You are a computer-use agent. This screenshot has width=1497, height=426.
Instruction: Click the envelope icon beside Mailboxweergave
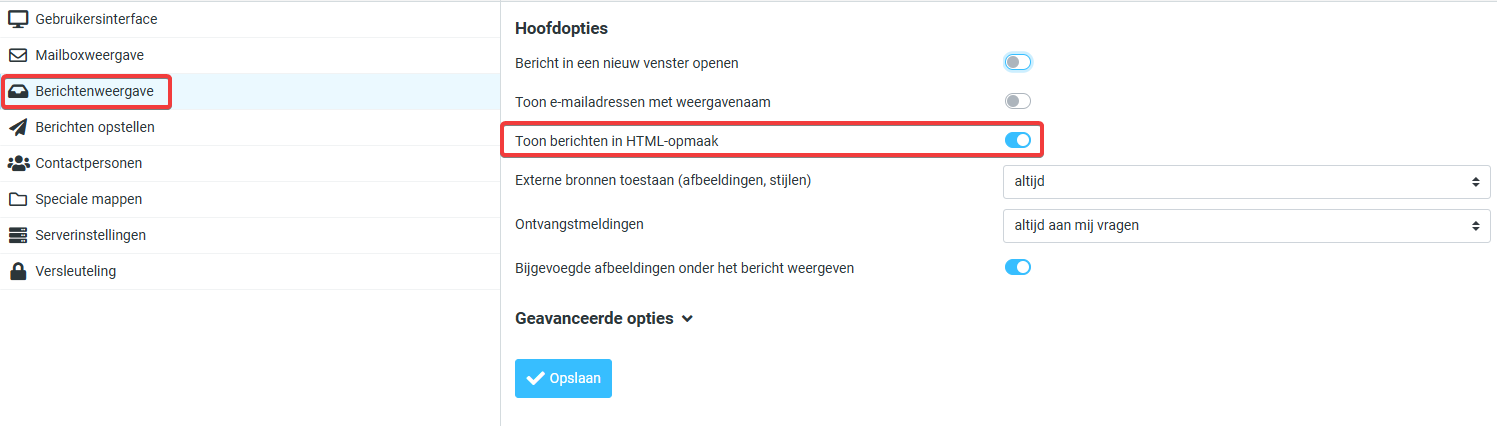(17, 55)
